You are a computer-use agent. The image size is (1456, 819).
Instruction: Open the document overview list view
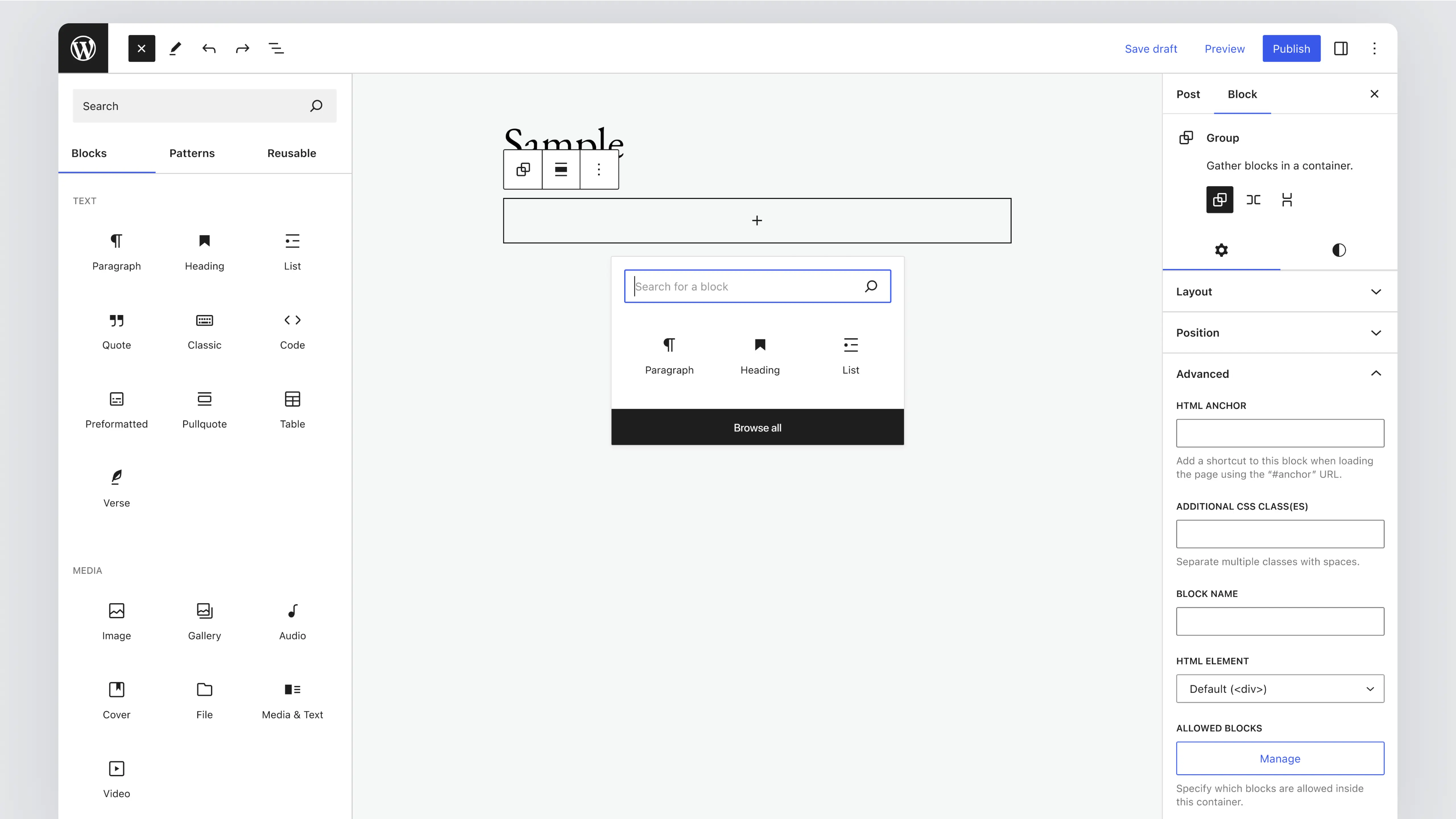point(276,49)
